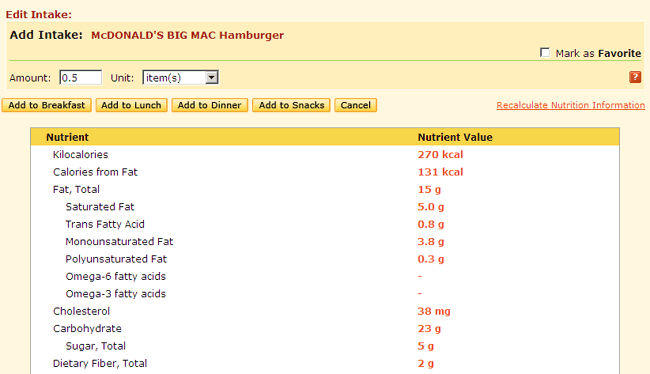
Task: Click the 0.3 g value
Action: 431,259
